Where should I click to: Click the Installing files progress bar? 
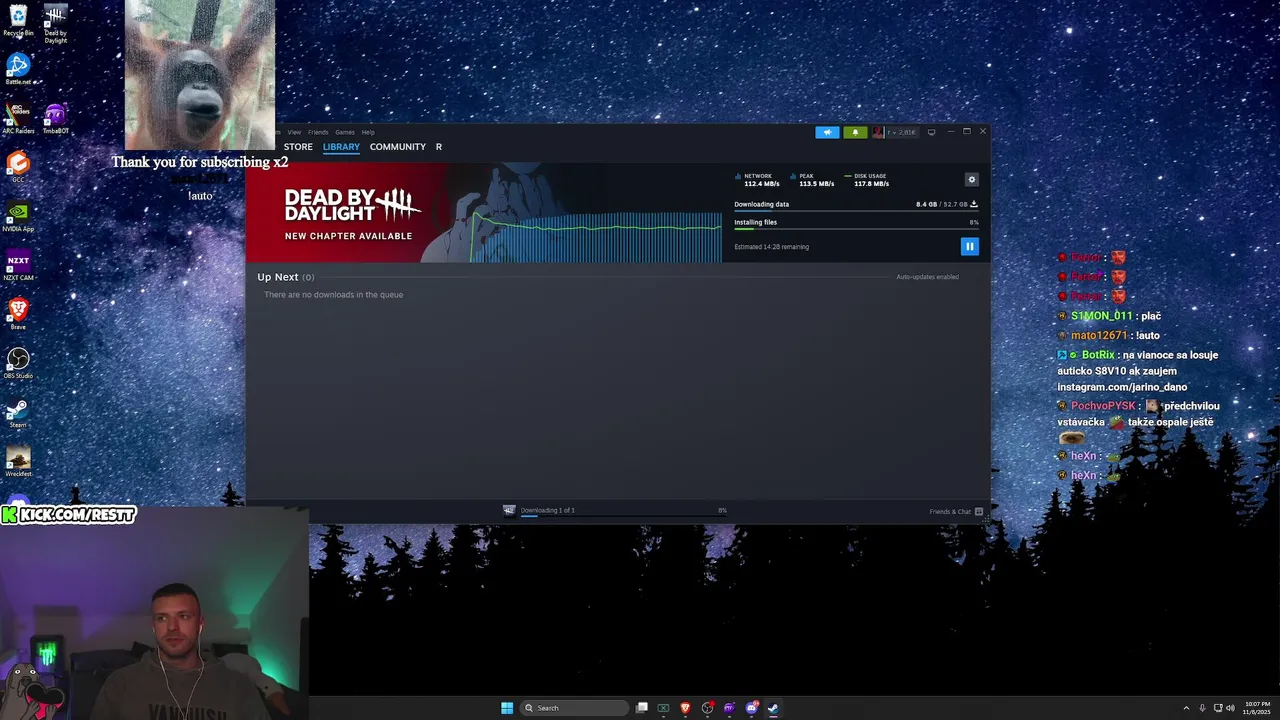coord(856,229)
